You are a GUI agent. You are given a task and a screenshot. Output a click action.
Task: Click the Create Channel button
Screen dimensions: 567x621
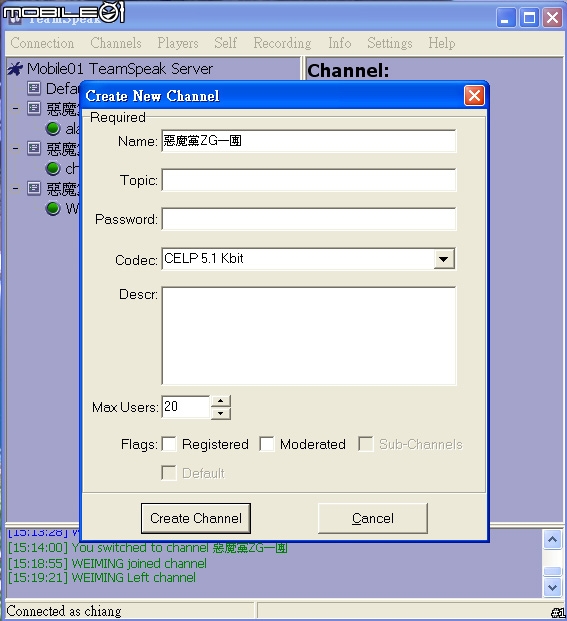[196, 518]
